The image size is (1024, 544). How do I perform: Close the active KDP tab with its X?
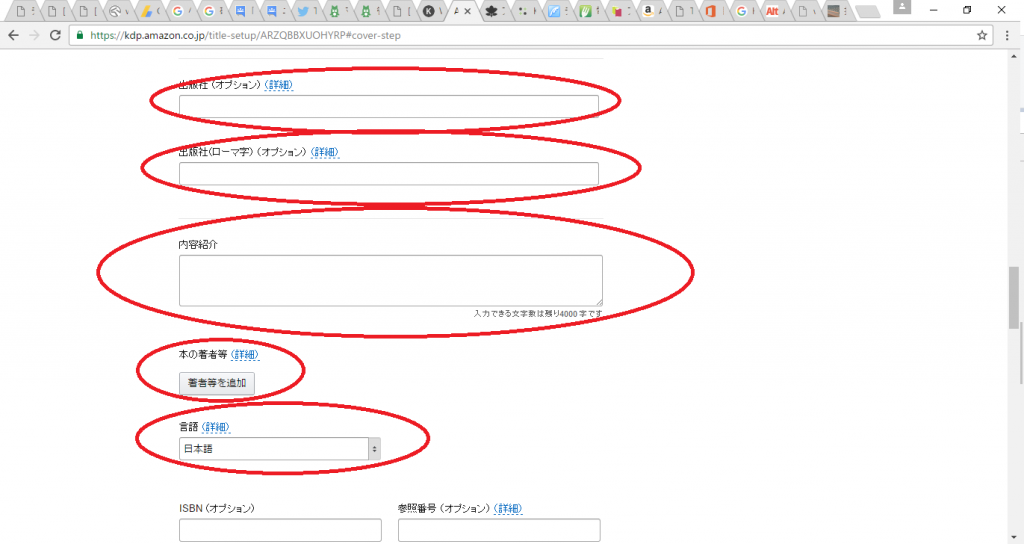coord(468,11)
